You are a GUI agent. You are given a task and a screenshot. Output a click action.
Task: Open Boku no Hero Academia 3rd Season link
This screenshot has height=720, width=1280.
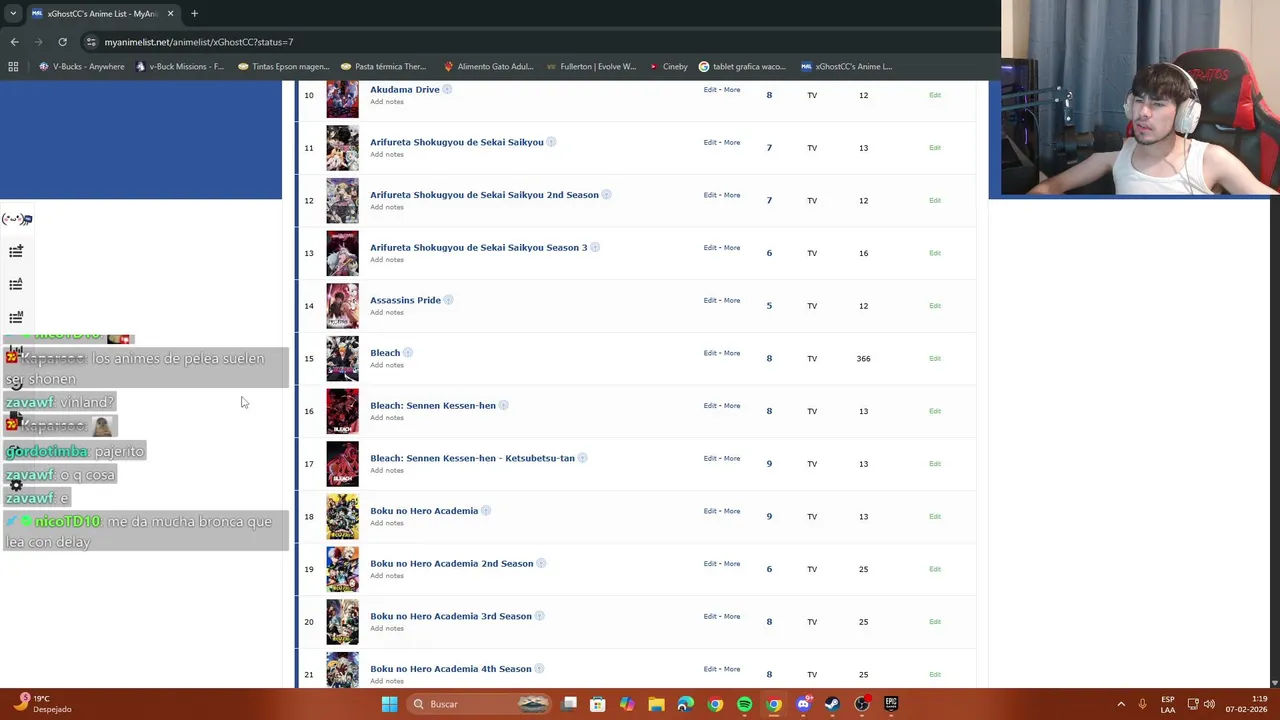pos(451,616)
